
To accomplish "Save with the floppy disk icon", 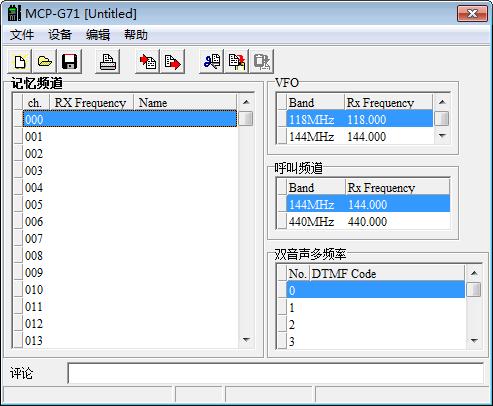I will [x=69, y=62].
